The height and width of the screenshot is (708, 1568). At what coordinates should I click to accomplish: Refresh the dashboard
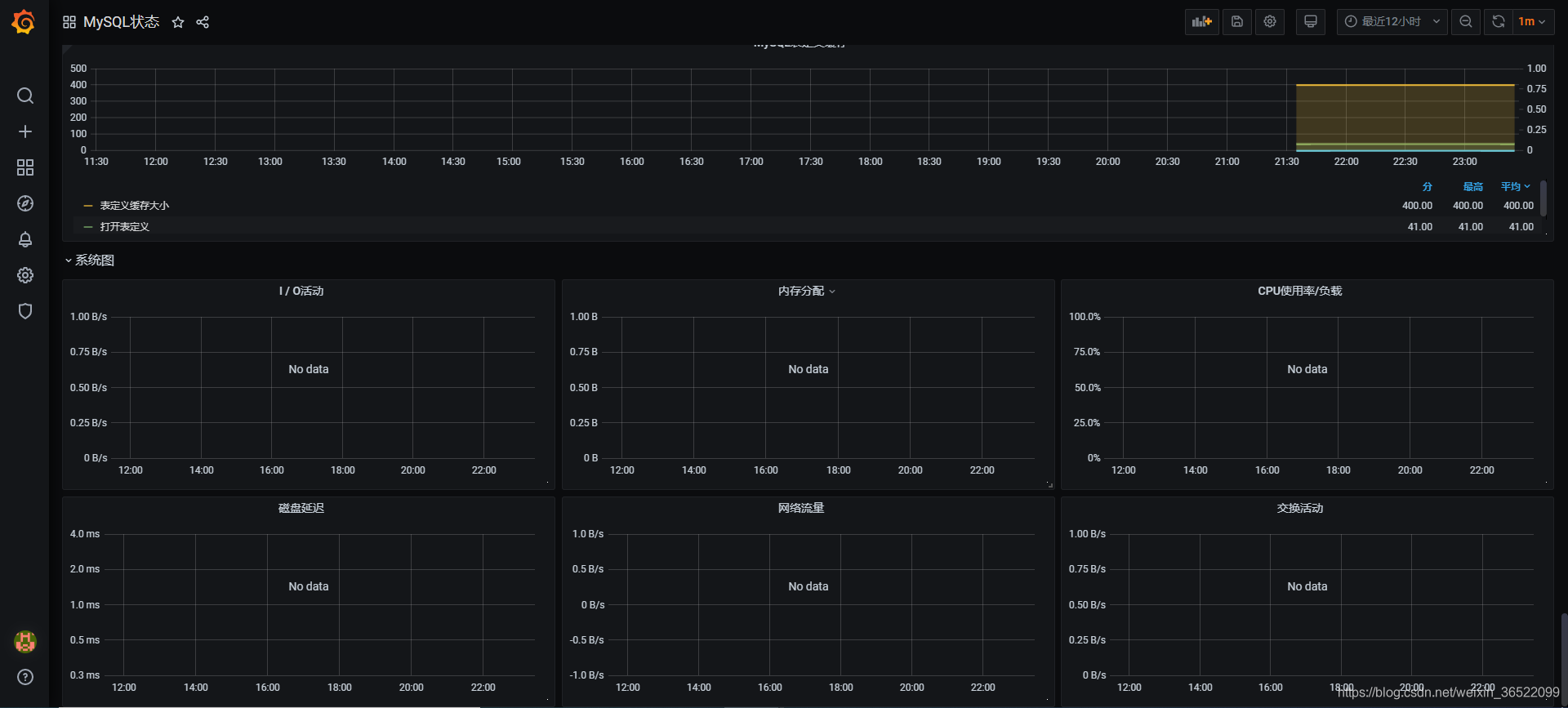pyautogui.click(x=1499, y=22)
